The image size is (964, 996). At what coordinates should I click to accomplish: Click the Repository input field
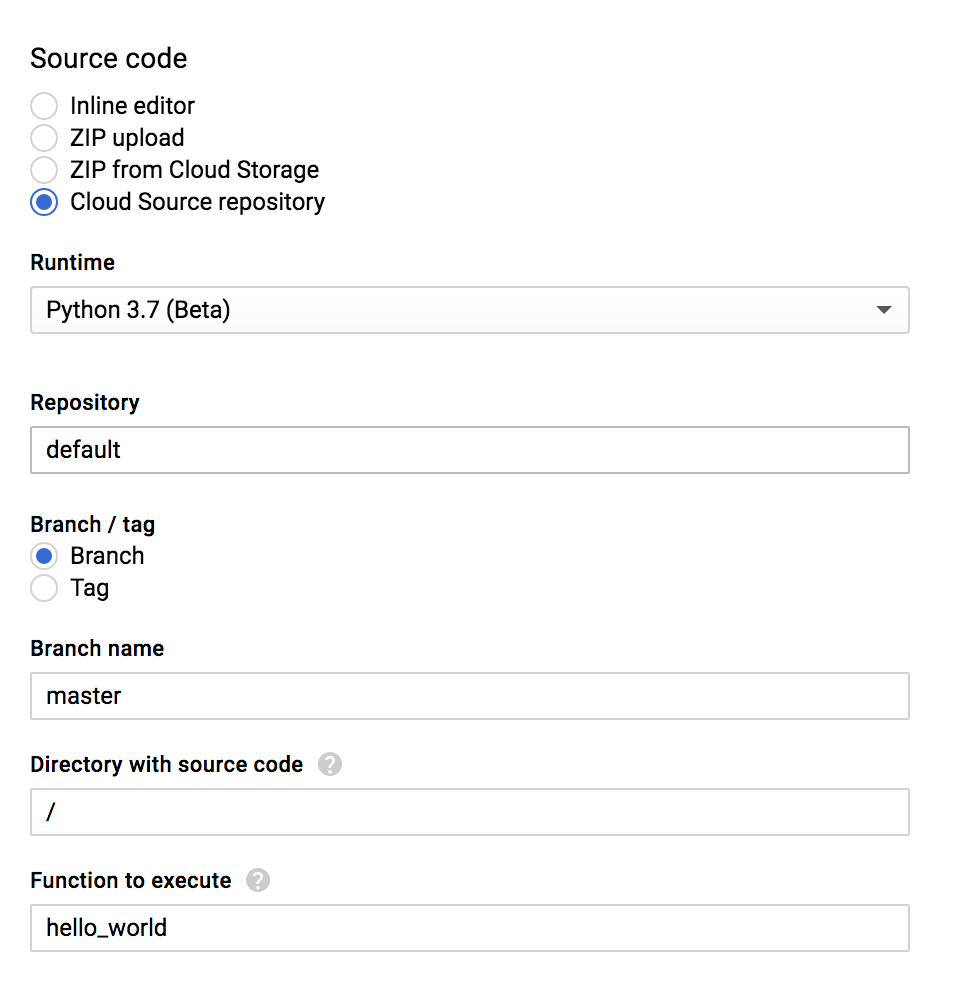pyautogui.click(x=470, y=450)
